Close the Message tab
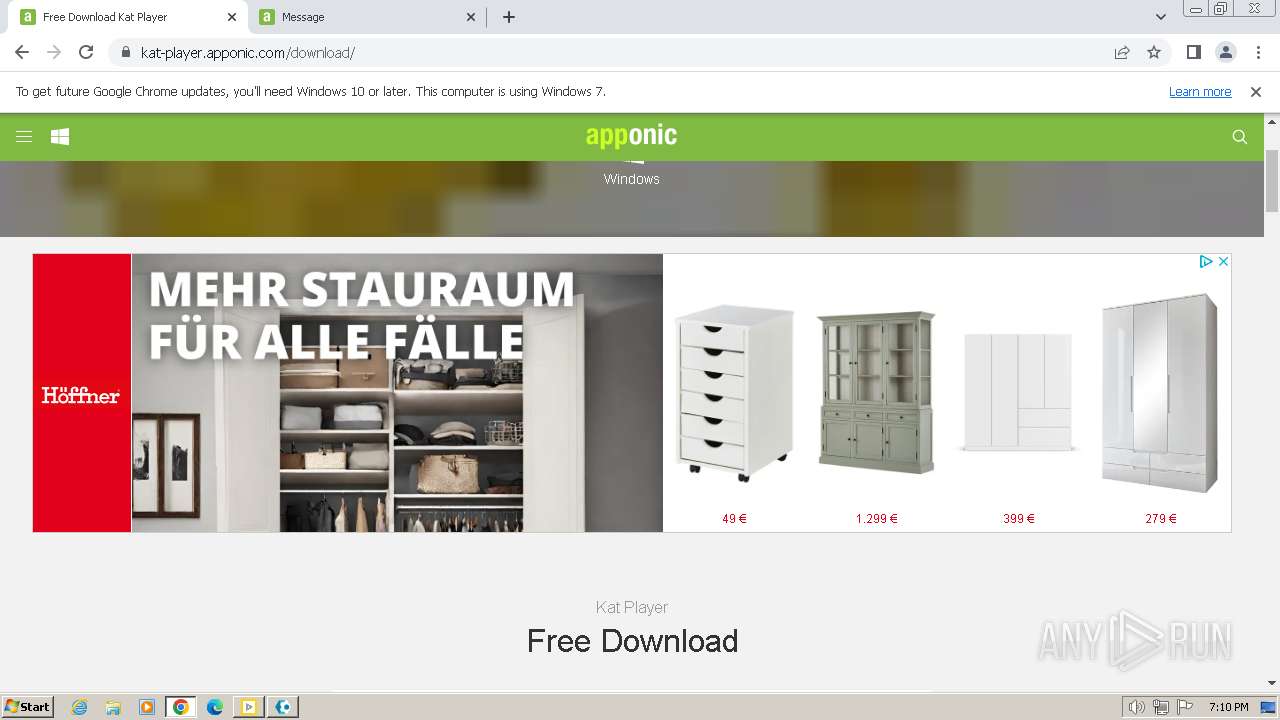Image resolution: width=1280 pixels, height=720 pixels. pos(472,17)
